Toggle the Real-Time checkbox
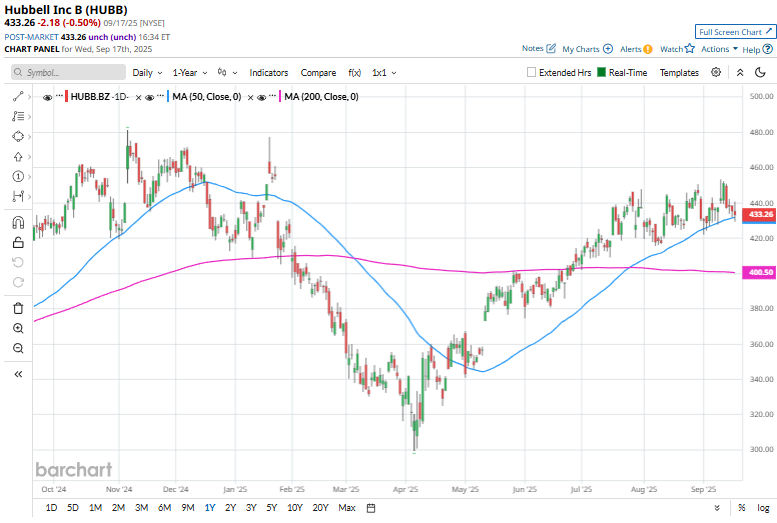This screenshot has width=777, height=523. point(602,72)
